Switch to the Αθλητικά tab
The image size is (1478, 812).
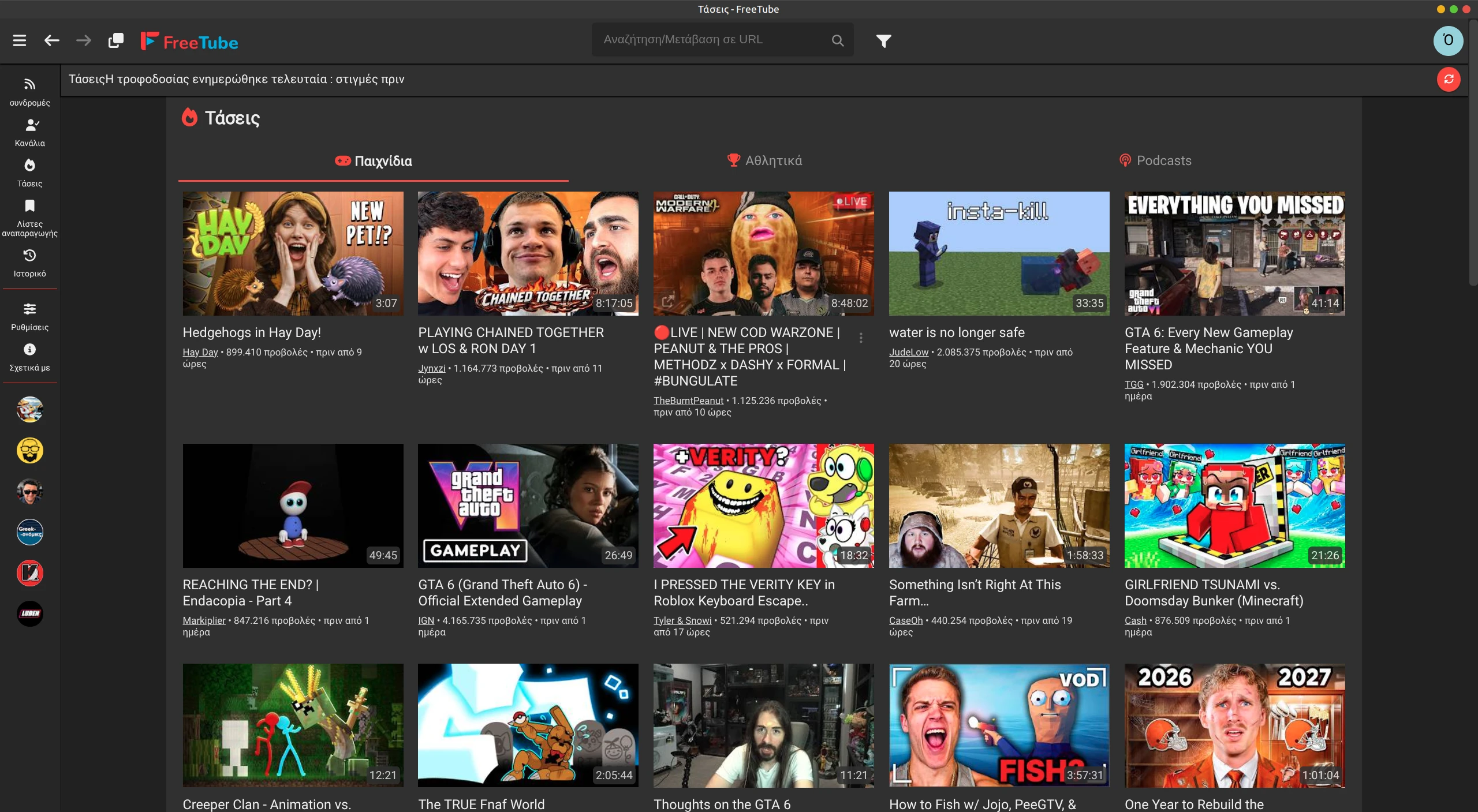tap(764, 160)
